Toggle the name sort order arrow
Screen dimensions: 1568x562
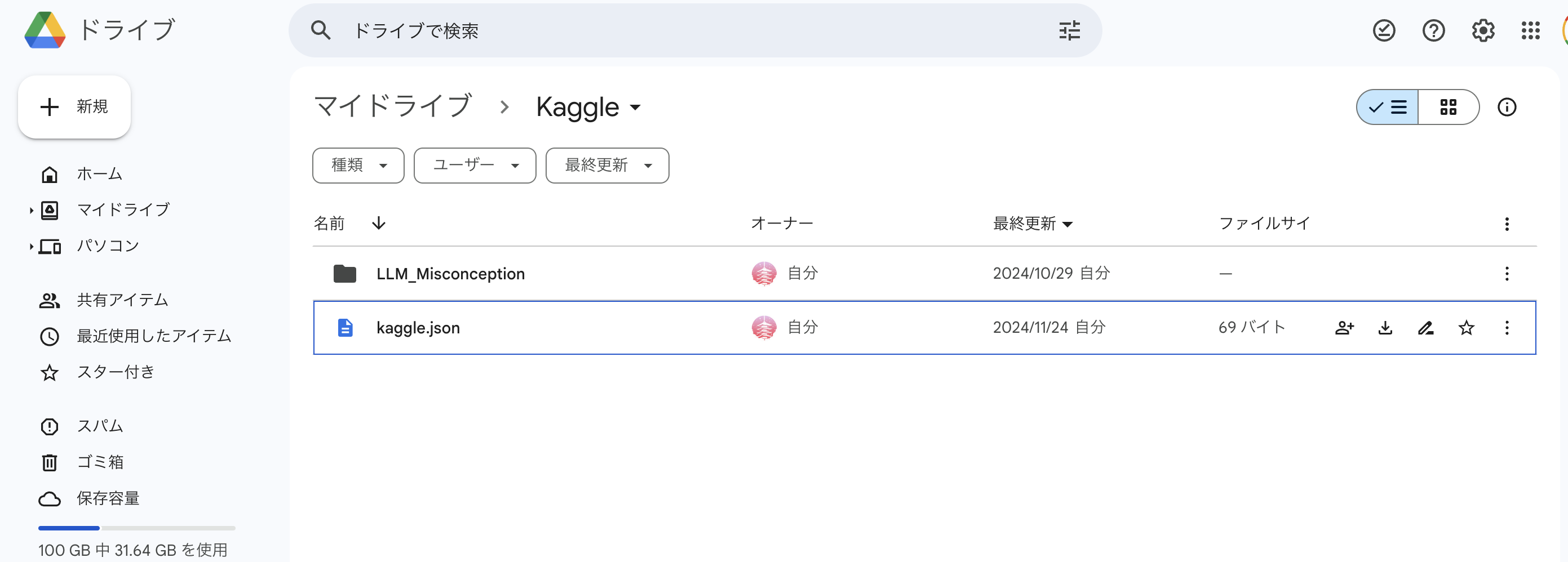pyautogui.click(x=378, y=223)
